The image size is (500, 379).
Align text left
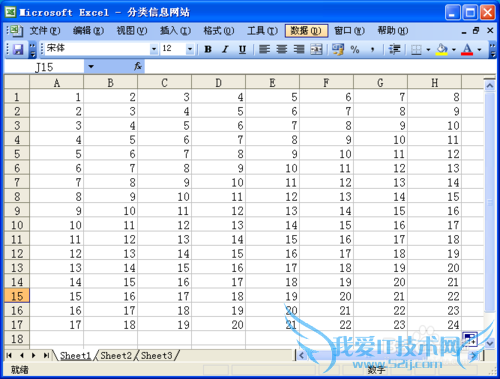264,50
